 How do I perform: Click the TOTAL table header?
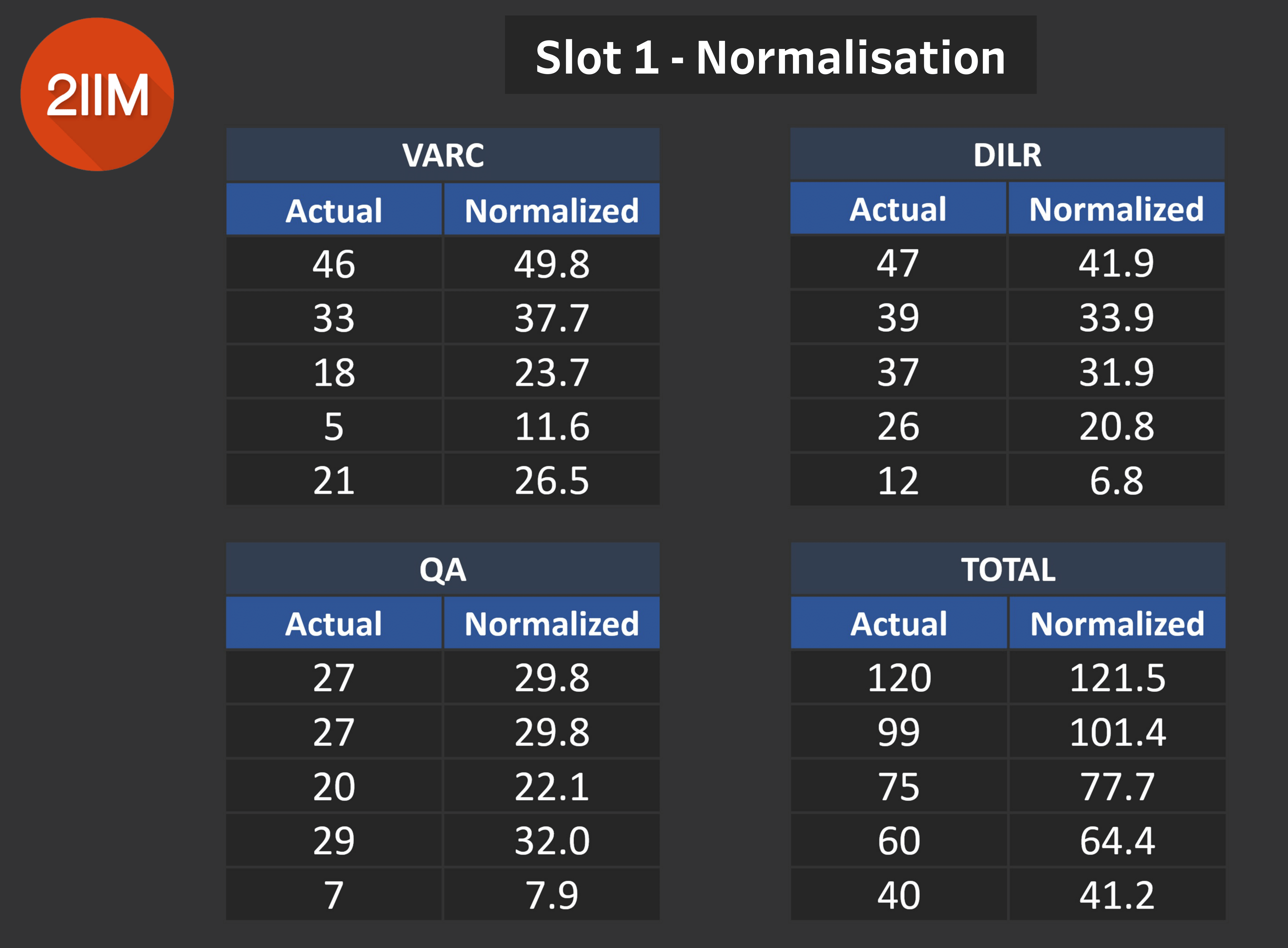(x=1007, y=569)
